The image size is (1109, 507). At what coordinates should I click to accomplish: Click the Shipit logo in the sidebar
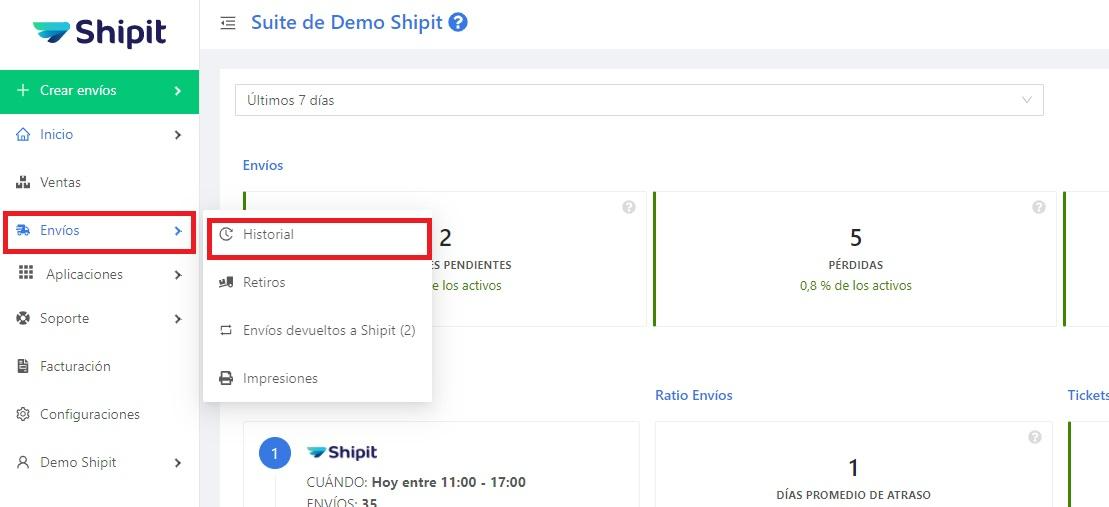pos(99,33)
